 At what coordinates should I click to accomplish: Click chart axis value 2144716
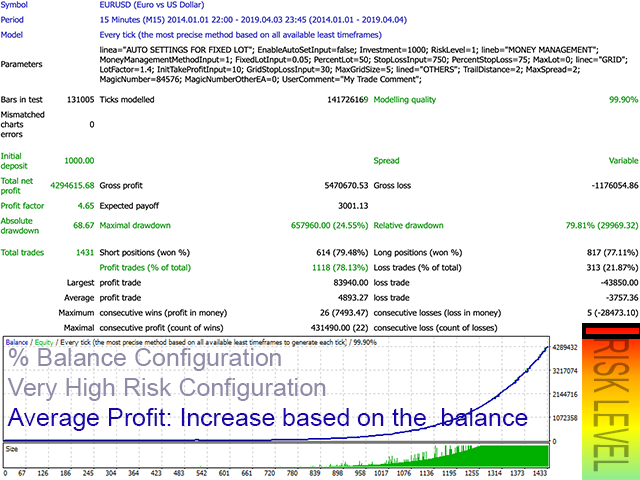[x=565, y=395]
